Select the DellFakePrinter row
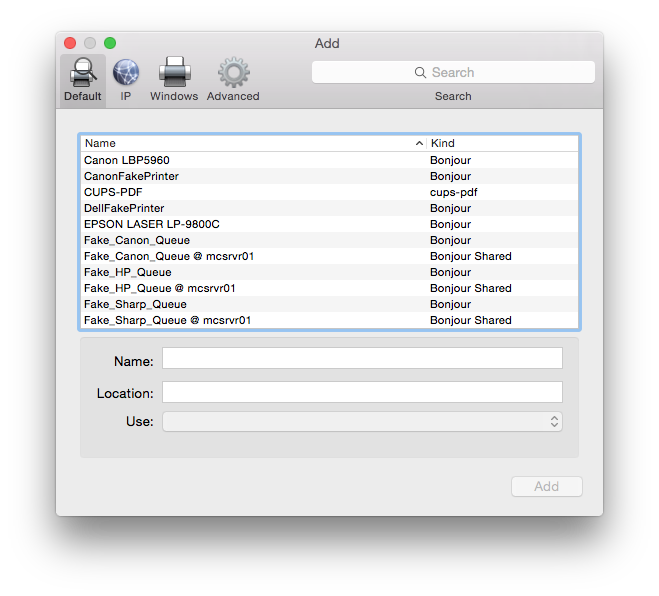This screenshot has width=659, height=596. [x=330, y=208]
